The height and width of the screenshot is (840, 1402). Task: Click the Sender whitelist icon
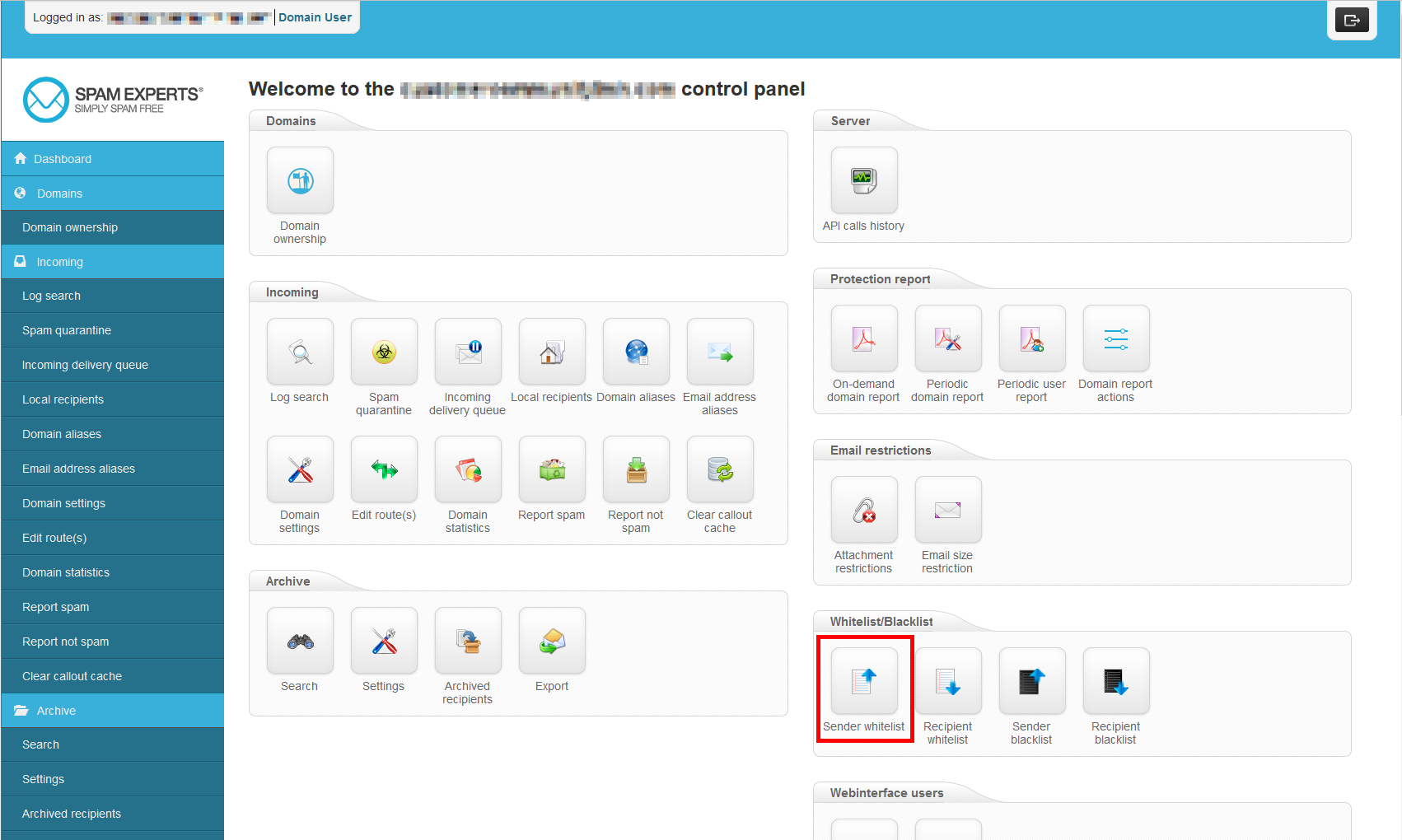click(x=863, y=682)
